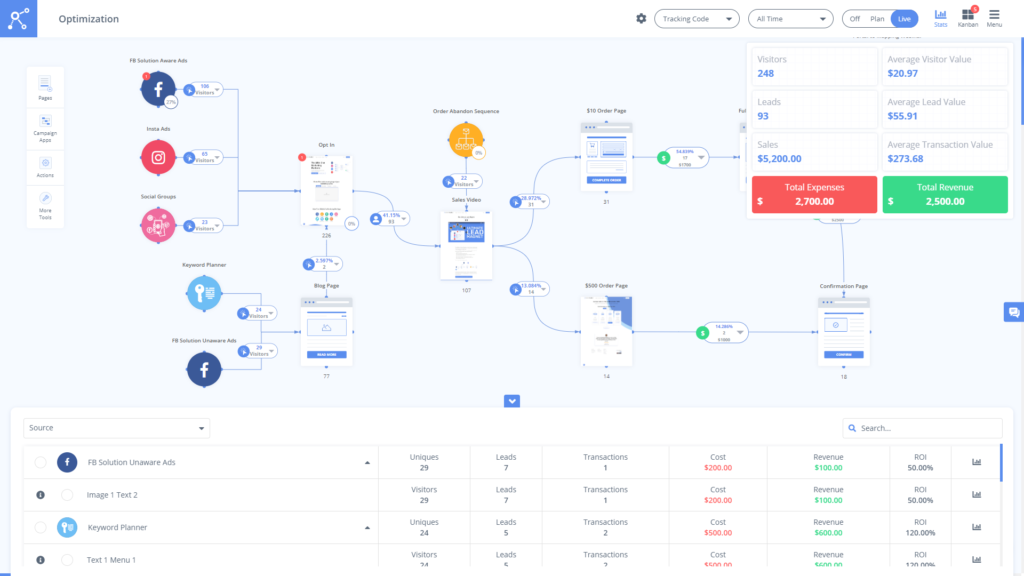Image resolution: width=1024 pixels, height=576 pixels.
Task: Open Campaign Apps in sidebar
Action: click(x=45, y=127)
